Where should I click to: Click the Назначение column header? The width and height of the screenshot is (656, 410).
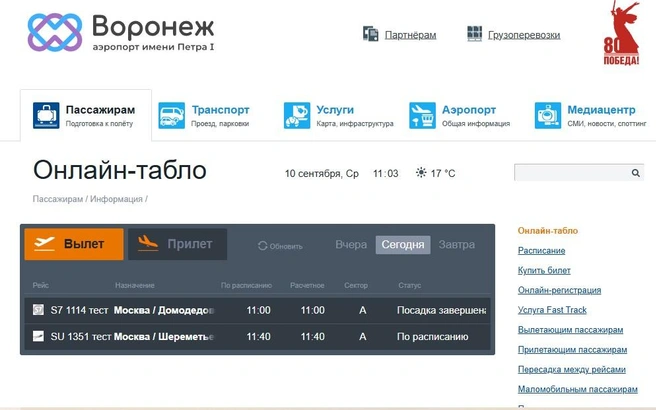click(135, 285)
